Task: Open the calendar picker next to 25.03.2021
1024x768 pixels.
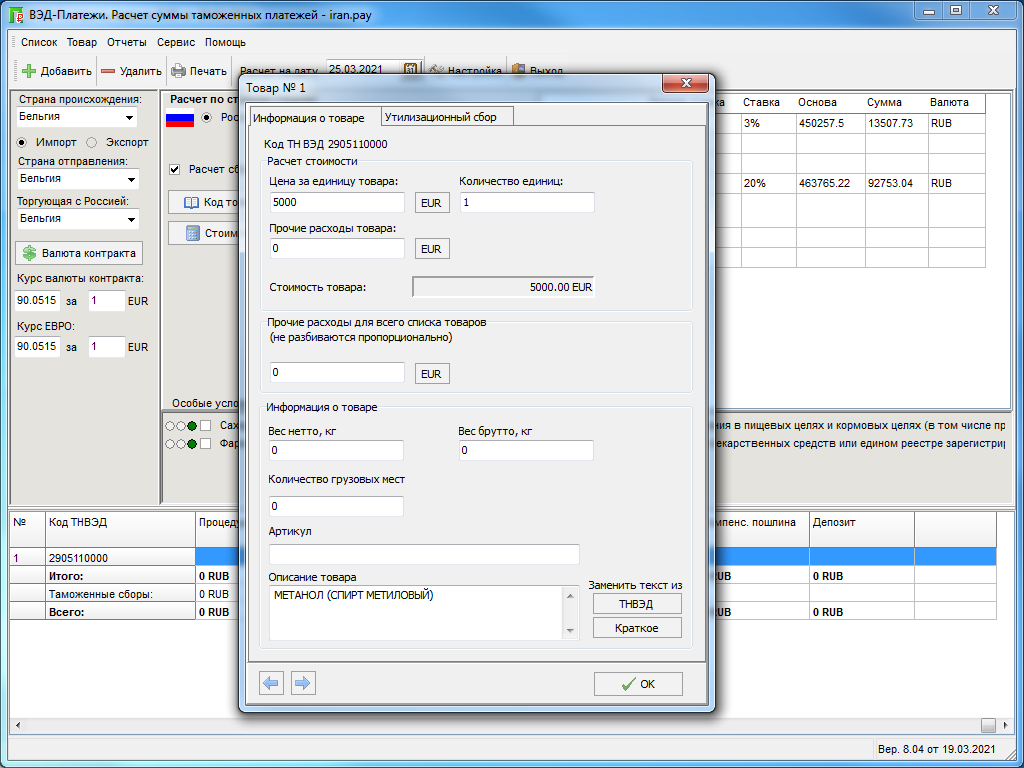Action: pos(410,70)
